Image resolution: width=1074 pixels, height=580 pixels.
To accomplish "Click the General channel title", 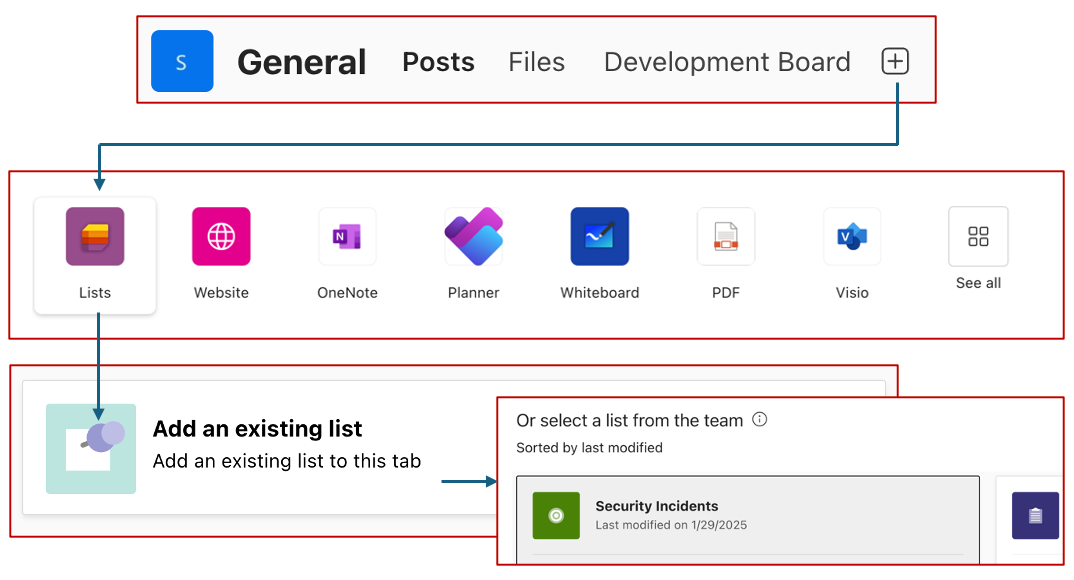I will point(301,62).
